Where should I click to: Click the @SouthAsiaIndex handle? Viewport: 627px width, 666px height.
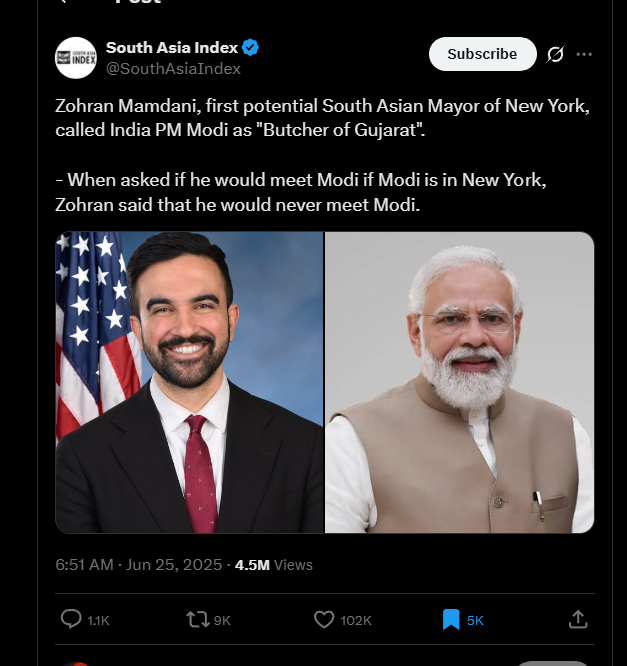[x=173, y=69]
